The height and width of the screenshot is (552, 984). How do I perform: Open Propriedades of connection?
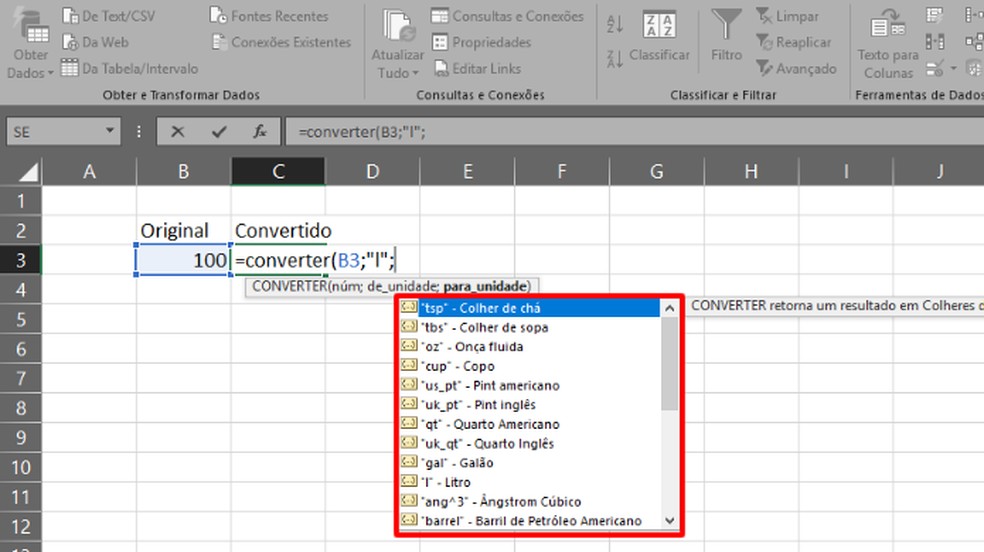[481, 42]
